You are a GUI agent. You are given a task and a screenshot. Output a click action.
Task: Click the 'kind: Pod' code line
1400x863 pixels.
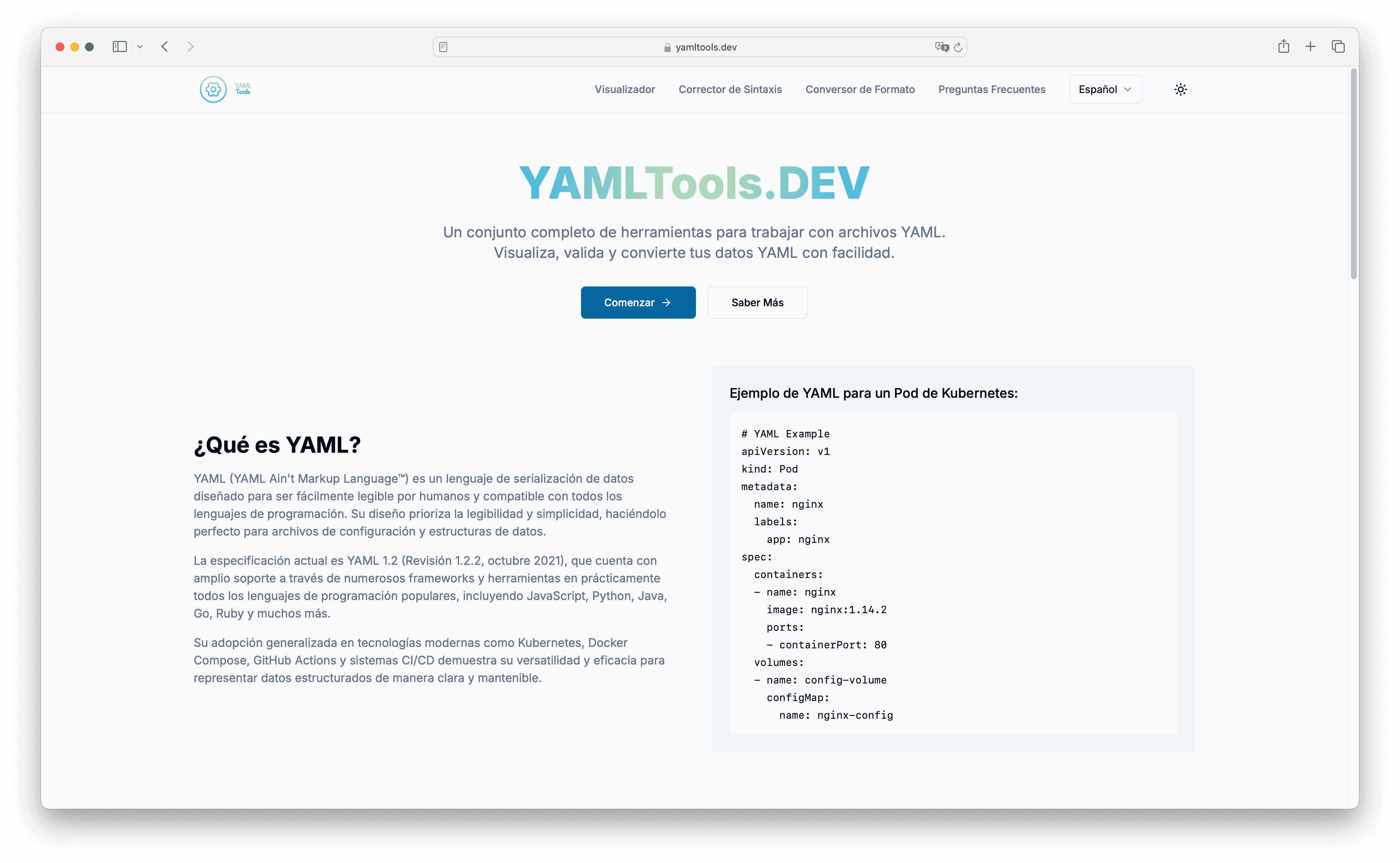(770, 469)
